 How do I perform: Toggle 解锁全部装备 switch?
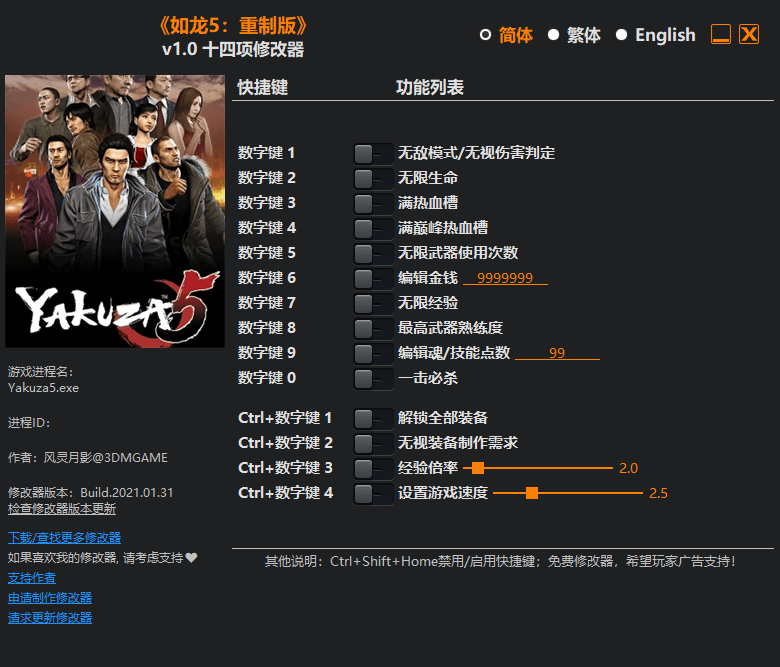coord(373,419)
